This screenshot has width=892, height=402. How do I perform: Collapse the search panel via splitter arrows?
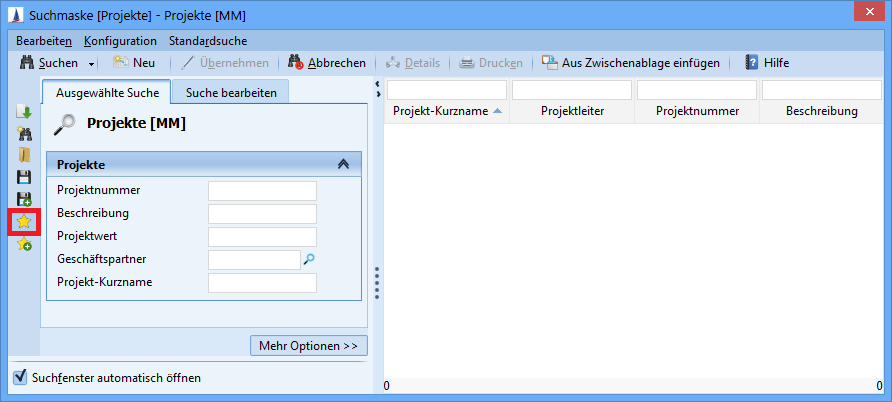[376, 84]
